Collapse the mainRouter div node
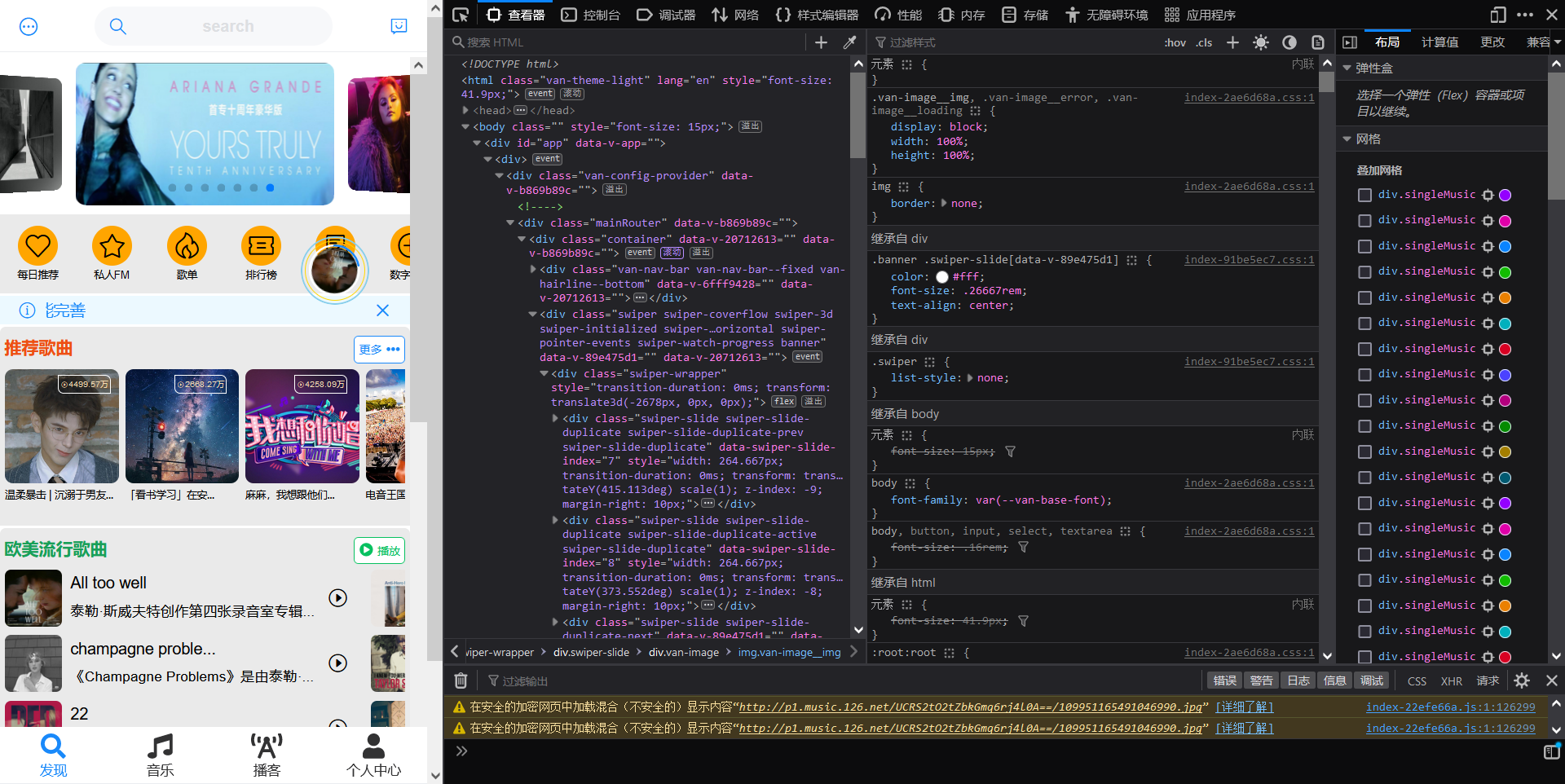This screenshot has height=784, width=1565. tap(510, 222)
